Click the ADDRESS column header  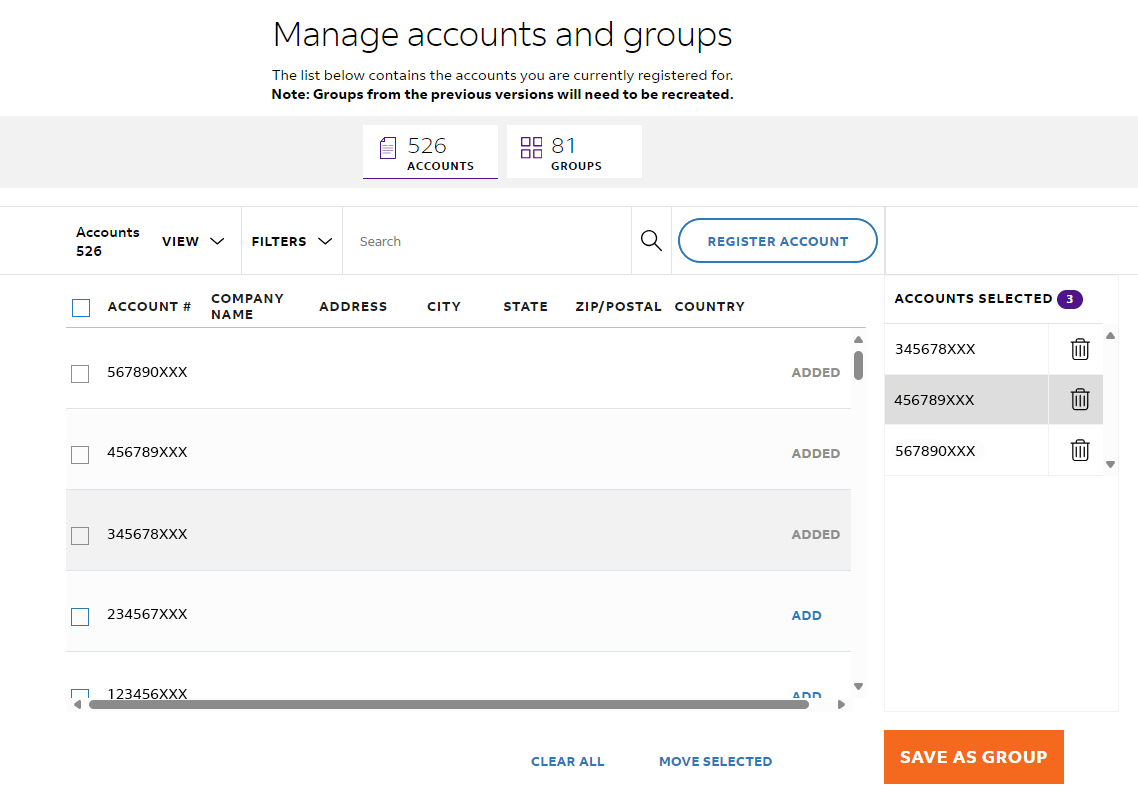click(x=353, y=306)
